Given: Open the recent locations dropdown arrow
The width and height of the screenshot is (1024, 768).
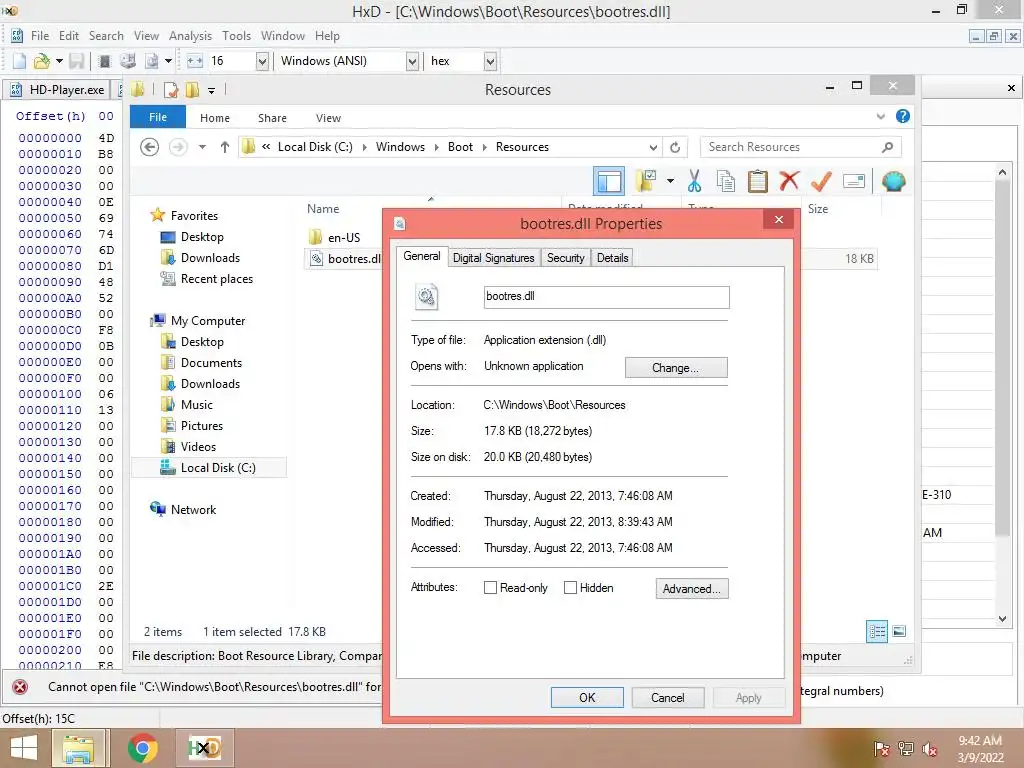Looking at the screenshot, I should coord(202,147).
